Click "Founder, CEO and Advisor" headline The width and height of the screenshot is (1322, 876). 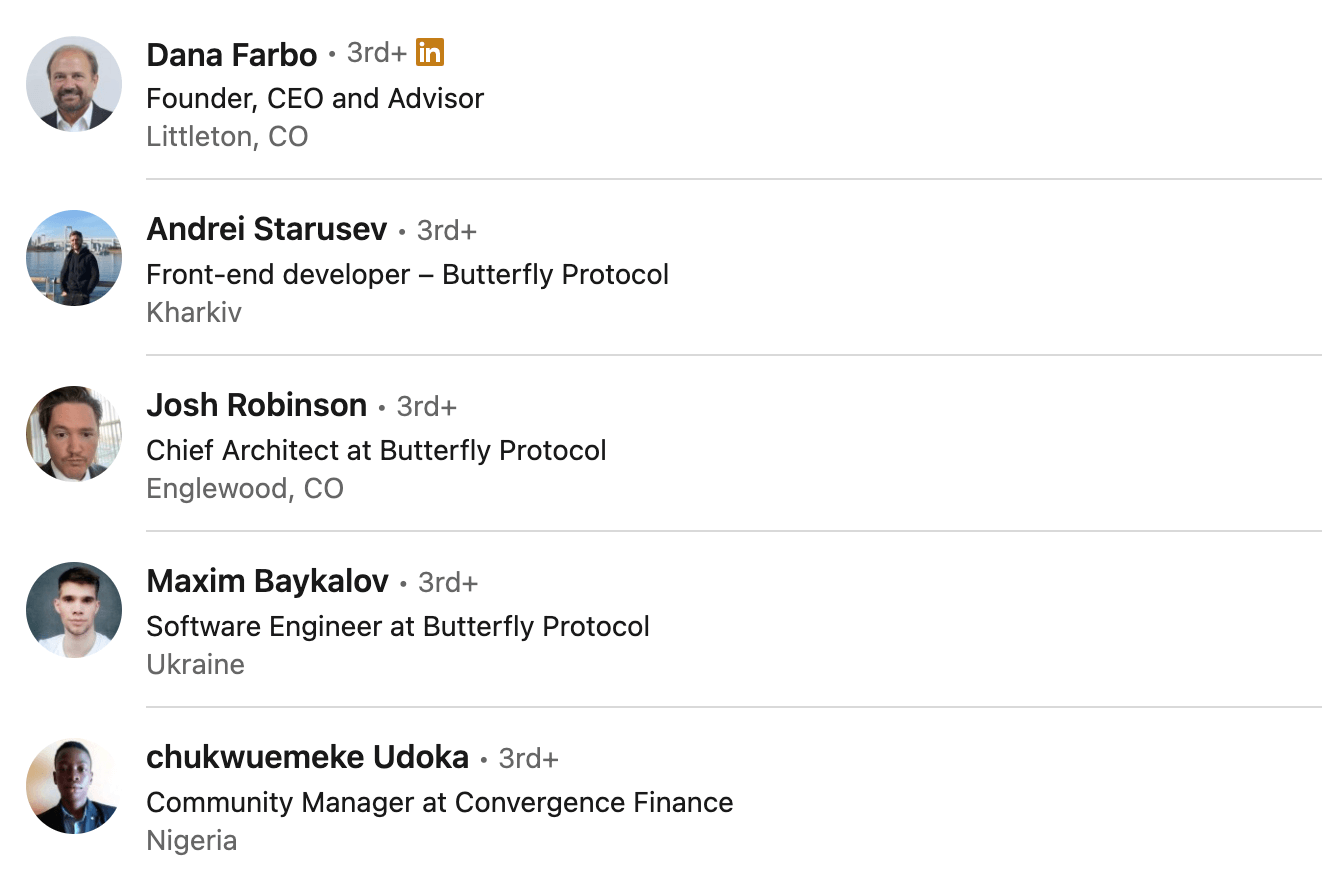tap(315, 98)
